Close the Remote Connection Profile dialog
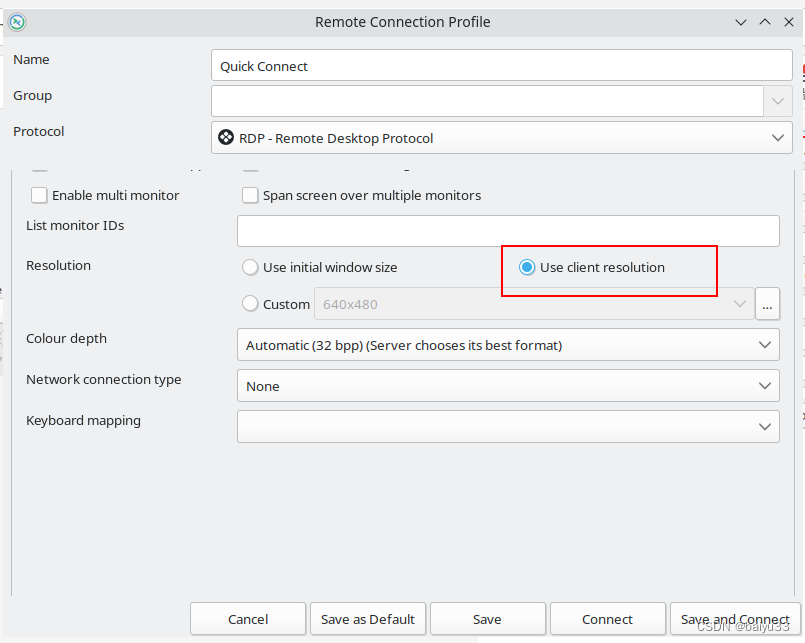 tap(789, 22)
